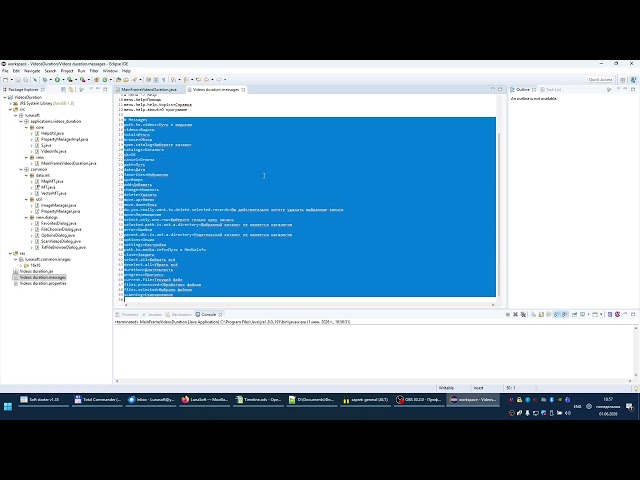Select FavoritesDialog.java in the tree

click(58, 223)
